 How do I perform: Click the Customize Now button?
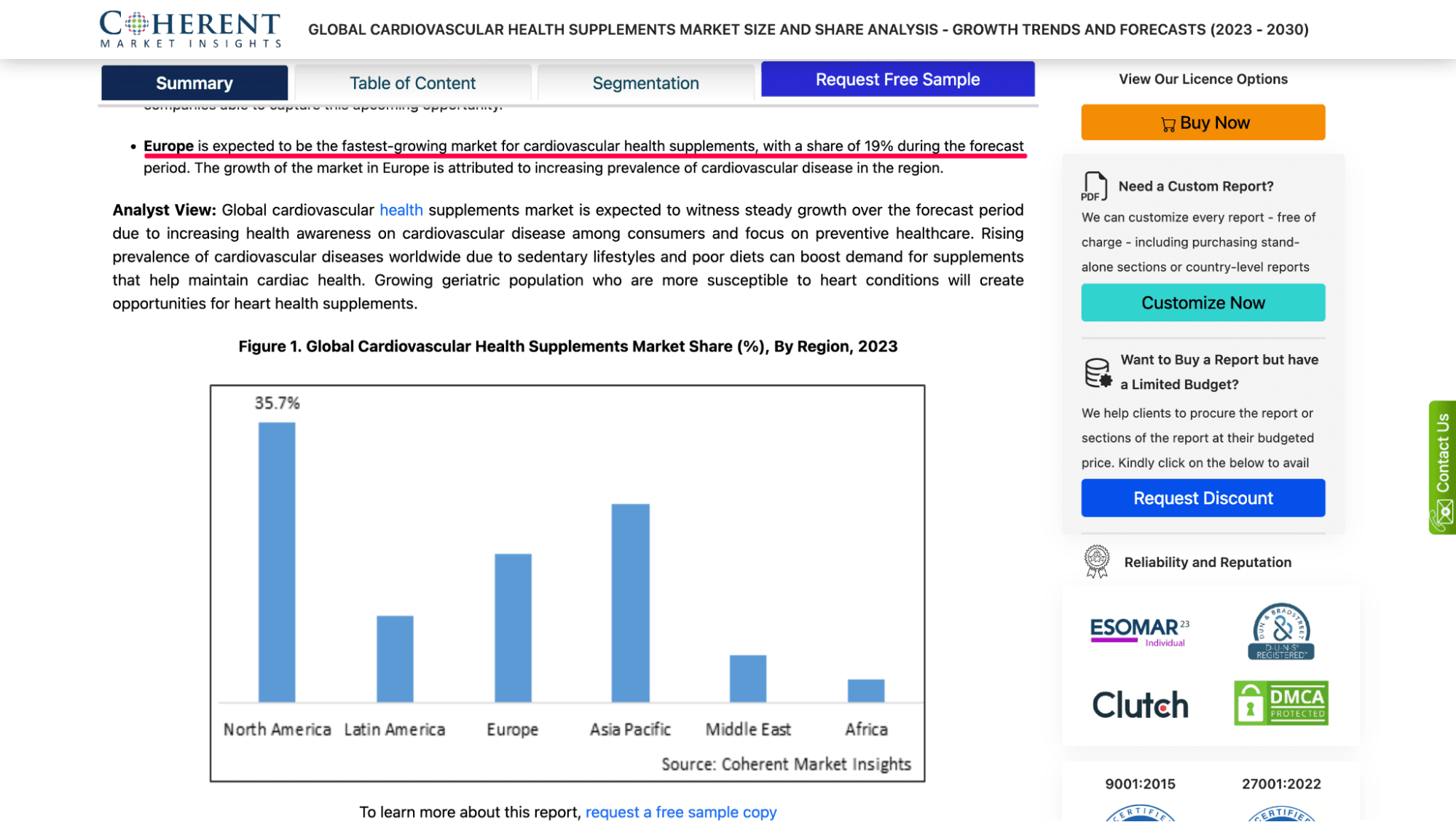[1203, 302]
